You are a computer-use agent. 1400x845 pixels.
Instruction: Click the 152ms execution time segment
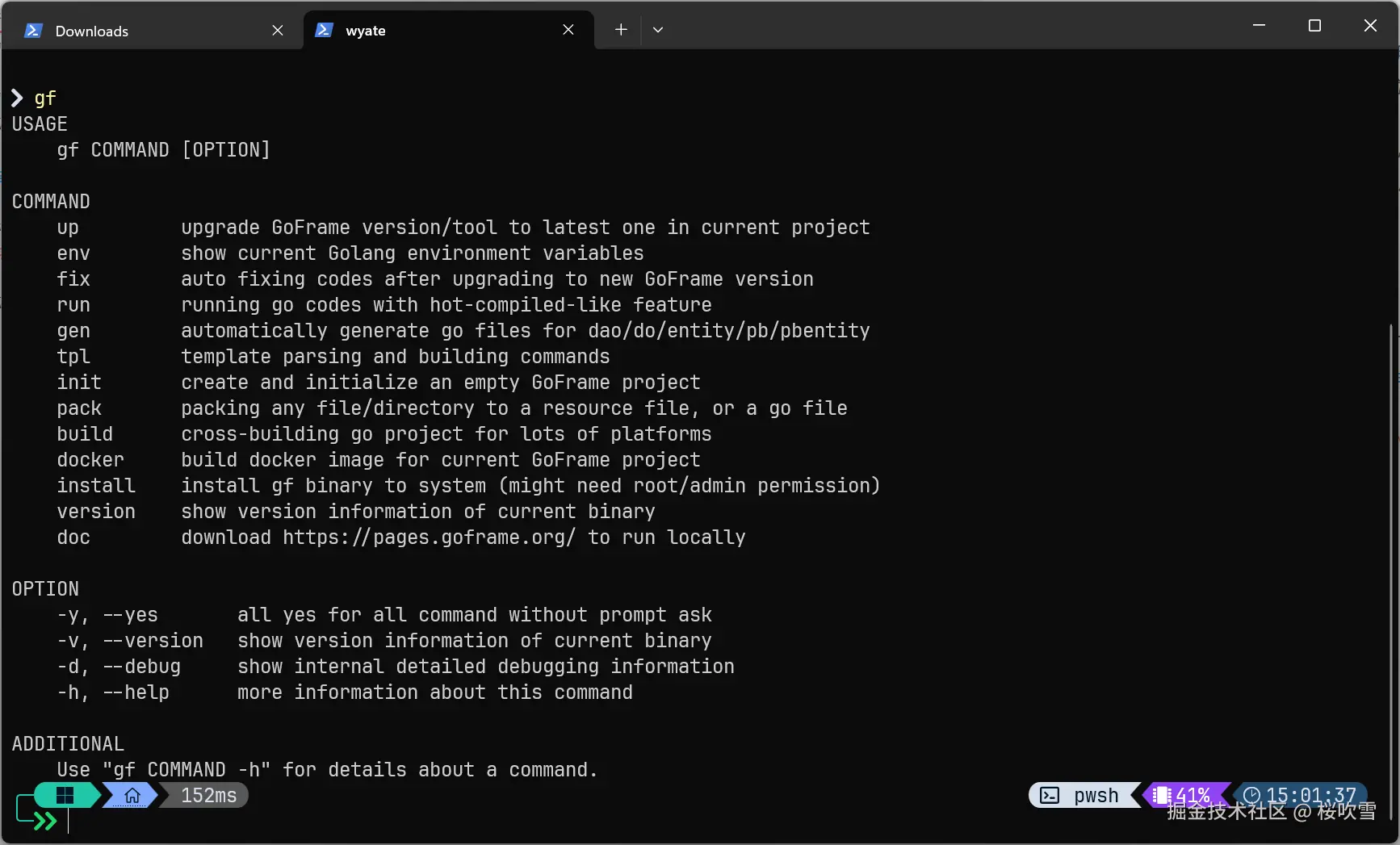(x=208, y=796)
